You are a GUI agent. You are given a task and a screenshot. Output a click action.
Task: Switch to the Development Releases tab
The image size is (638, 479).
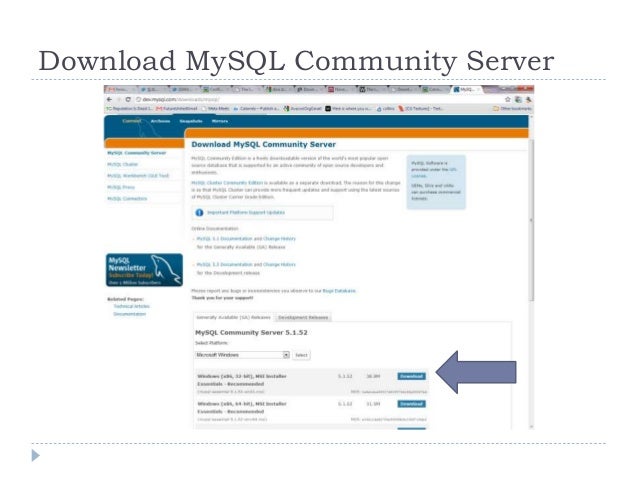pos(303,317)
